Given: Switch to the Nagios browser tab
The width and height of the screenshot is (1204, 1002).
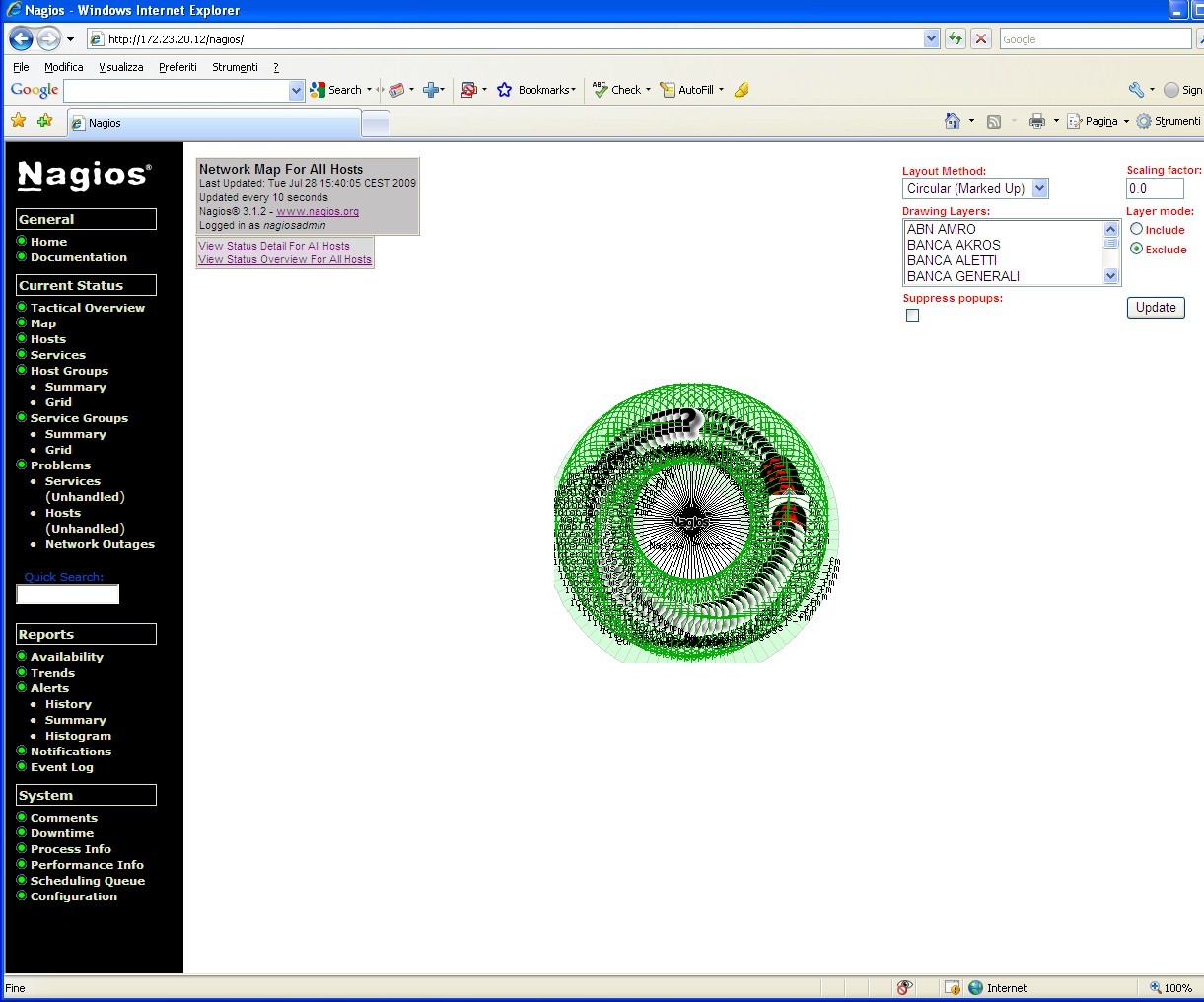Looking at the screenshot, I should pyautogui.click(x=214, y=123).
